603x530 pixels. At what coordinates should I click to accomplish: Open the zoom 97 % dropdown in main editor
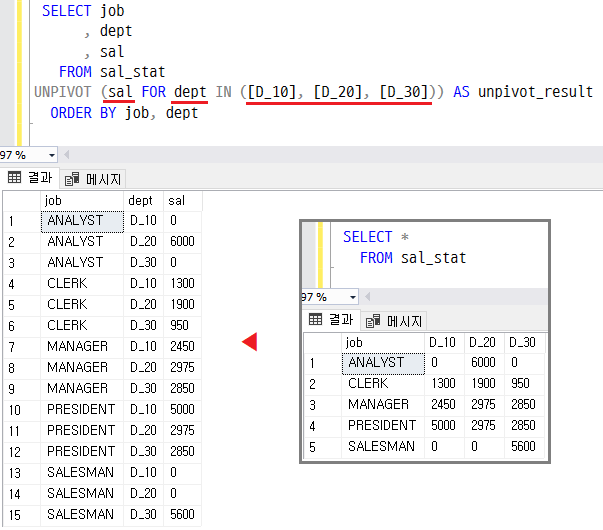(52, 155)
